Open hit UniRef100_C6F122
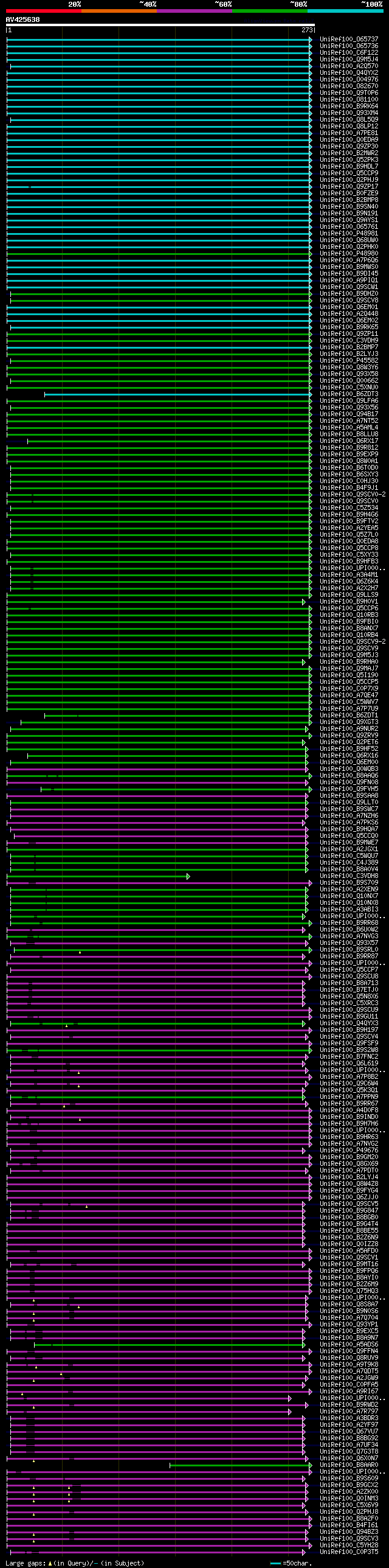Image resolution: width=389 pixels, height=1568 pixels. coord(349,53)
